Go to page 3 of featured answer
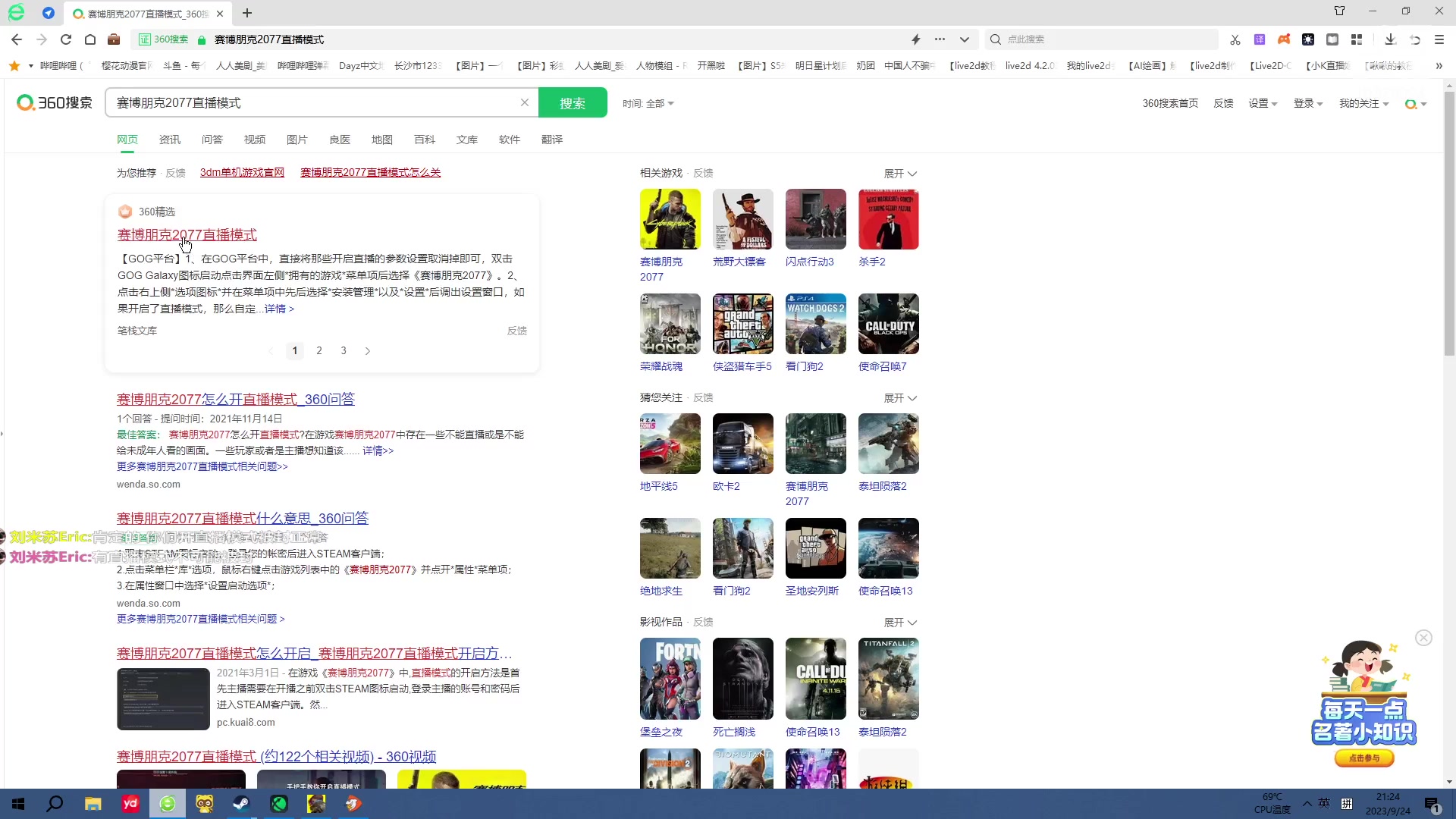Viewport: 1456px width, 819px height. (344, 350)
